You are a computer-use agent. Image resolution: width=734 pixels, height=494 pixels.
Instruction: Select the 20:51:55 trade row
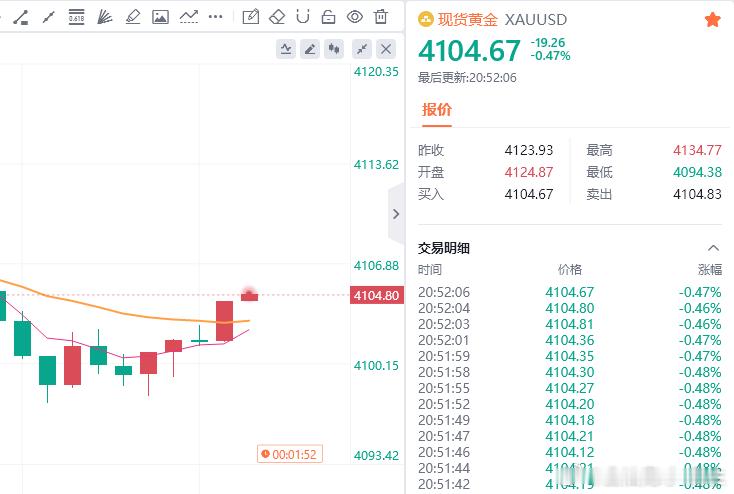coord(570,388)
